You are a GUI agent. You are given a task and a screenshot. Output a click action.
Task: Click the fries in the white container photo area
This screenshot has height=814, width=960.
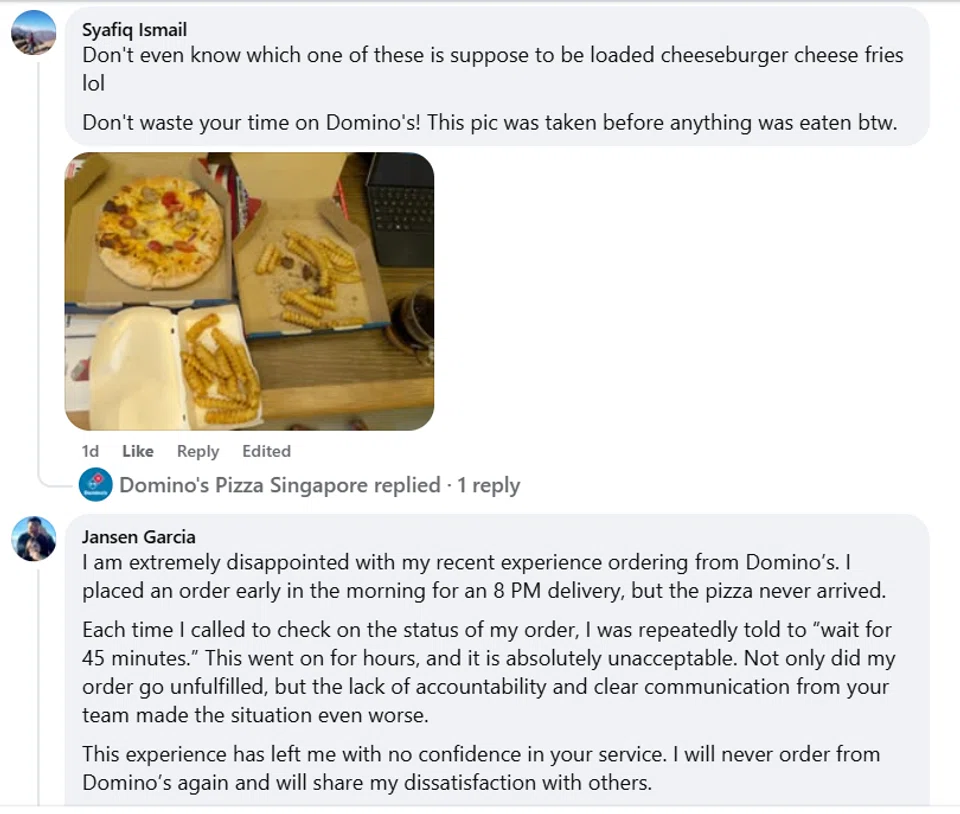coord(222,368)
